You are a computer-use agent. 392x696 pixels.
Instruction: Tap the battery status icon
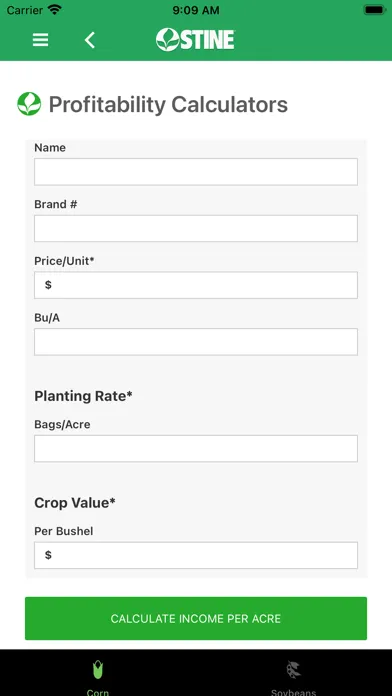tap(374, 10)
